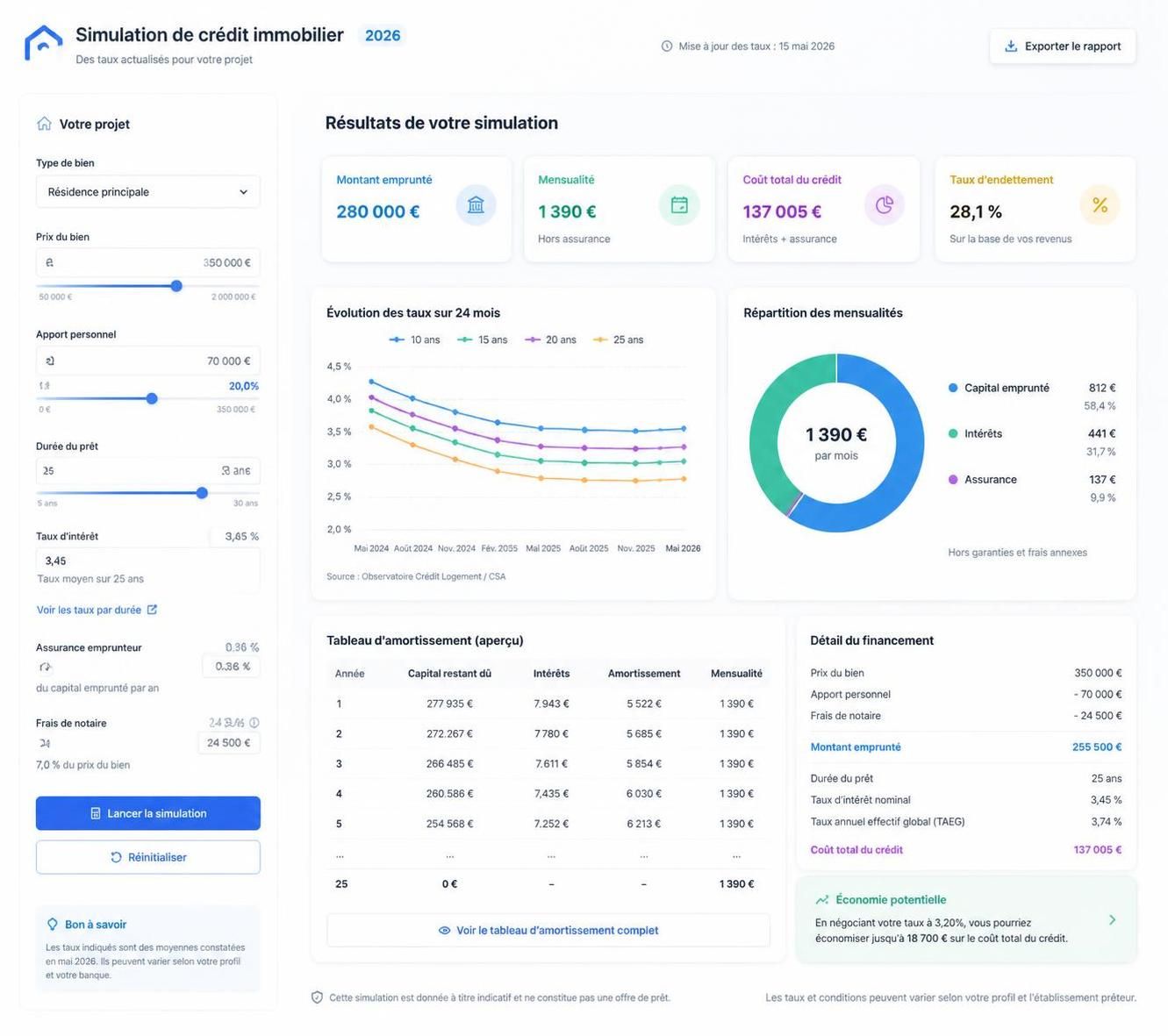Click Lancer la simulation button
Viewport: 1168px width, 1036px height.
[x=147, y=813]
